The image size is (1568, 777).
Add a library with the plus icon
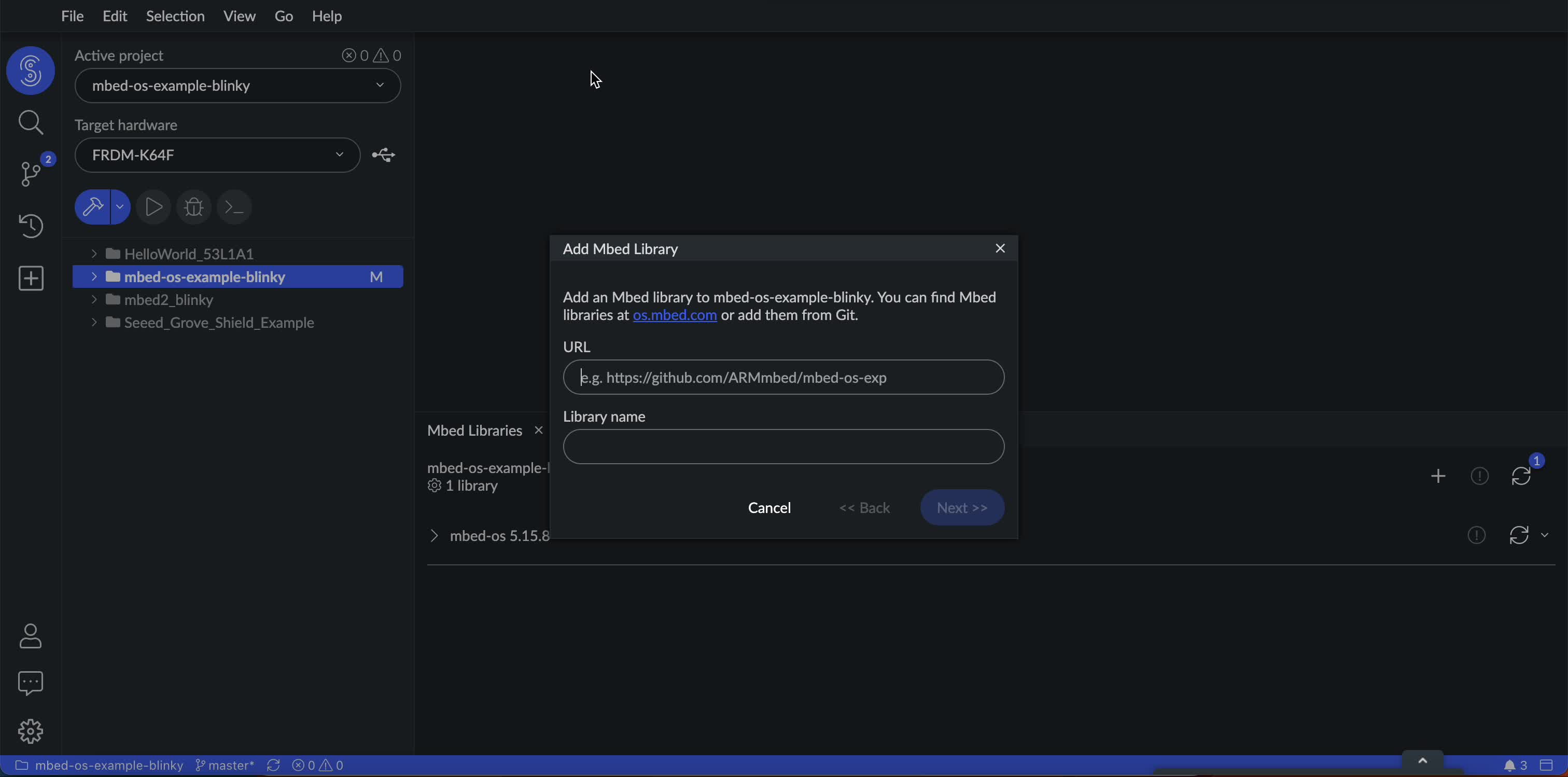coord(1438,476)
